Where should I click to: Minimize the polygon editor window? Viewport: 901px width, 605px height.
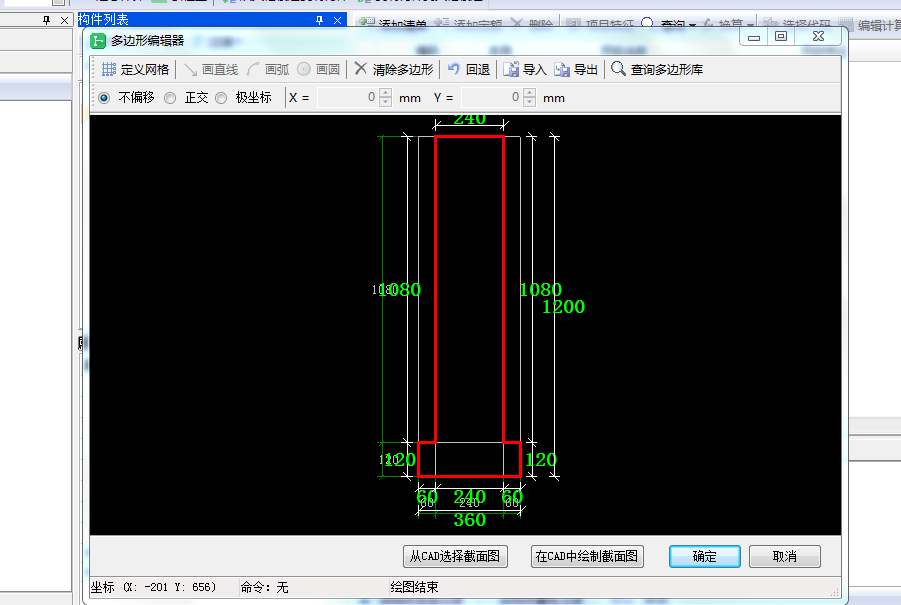(x=754, y=37)
